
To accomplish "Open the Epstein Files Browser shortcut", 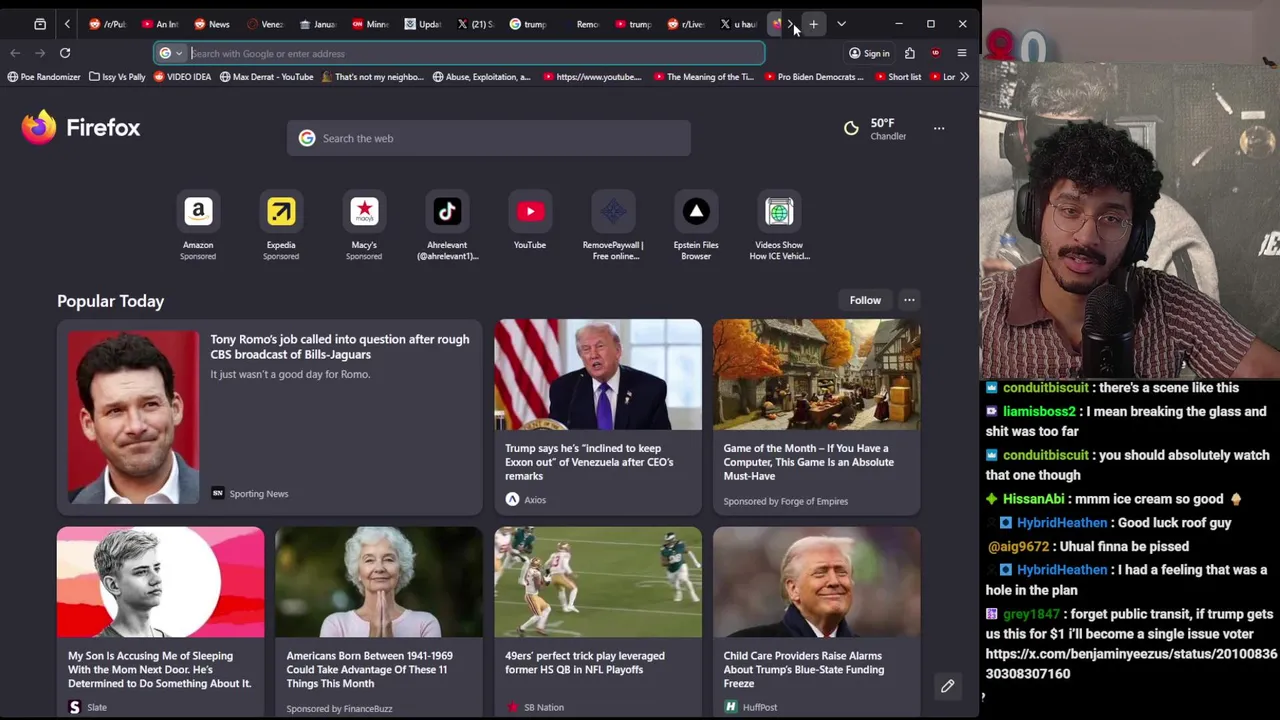I will (x=696, y=227).
